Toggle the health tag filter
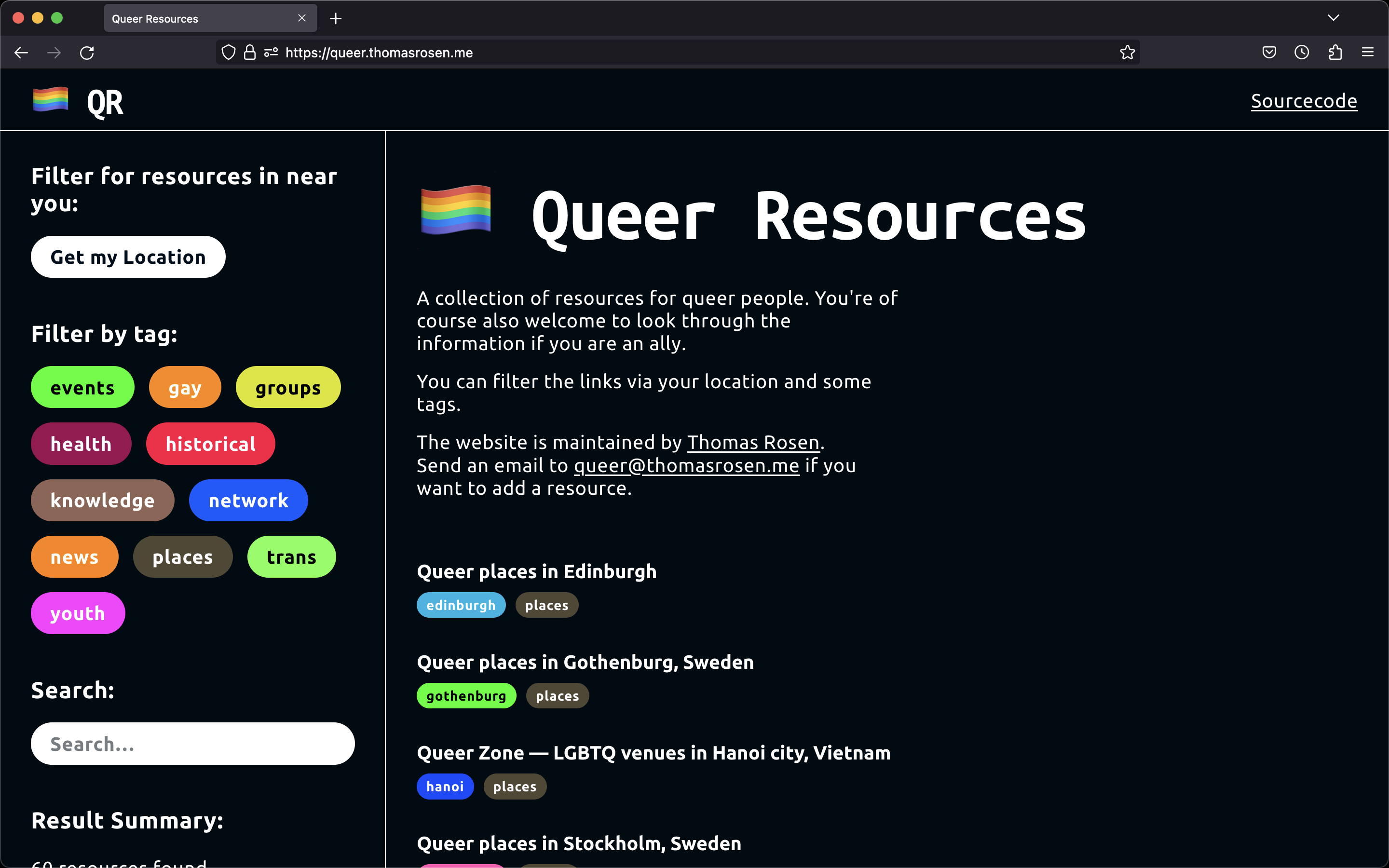Screen dimensions: 1389x868 tap(81, 444)
